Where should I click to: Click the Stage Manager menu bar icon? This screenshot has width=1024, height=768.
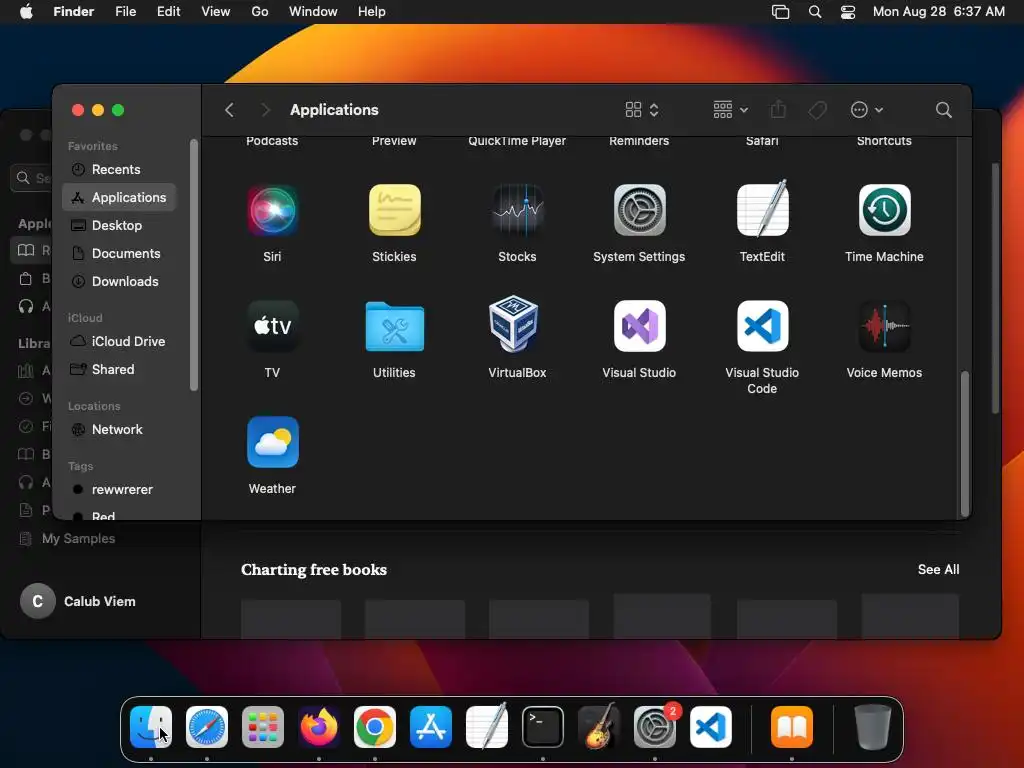click(x=780, y=12)
